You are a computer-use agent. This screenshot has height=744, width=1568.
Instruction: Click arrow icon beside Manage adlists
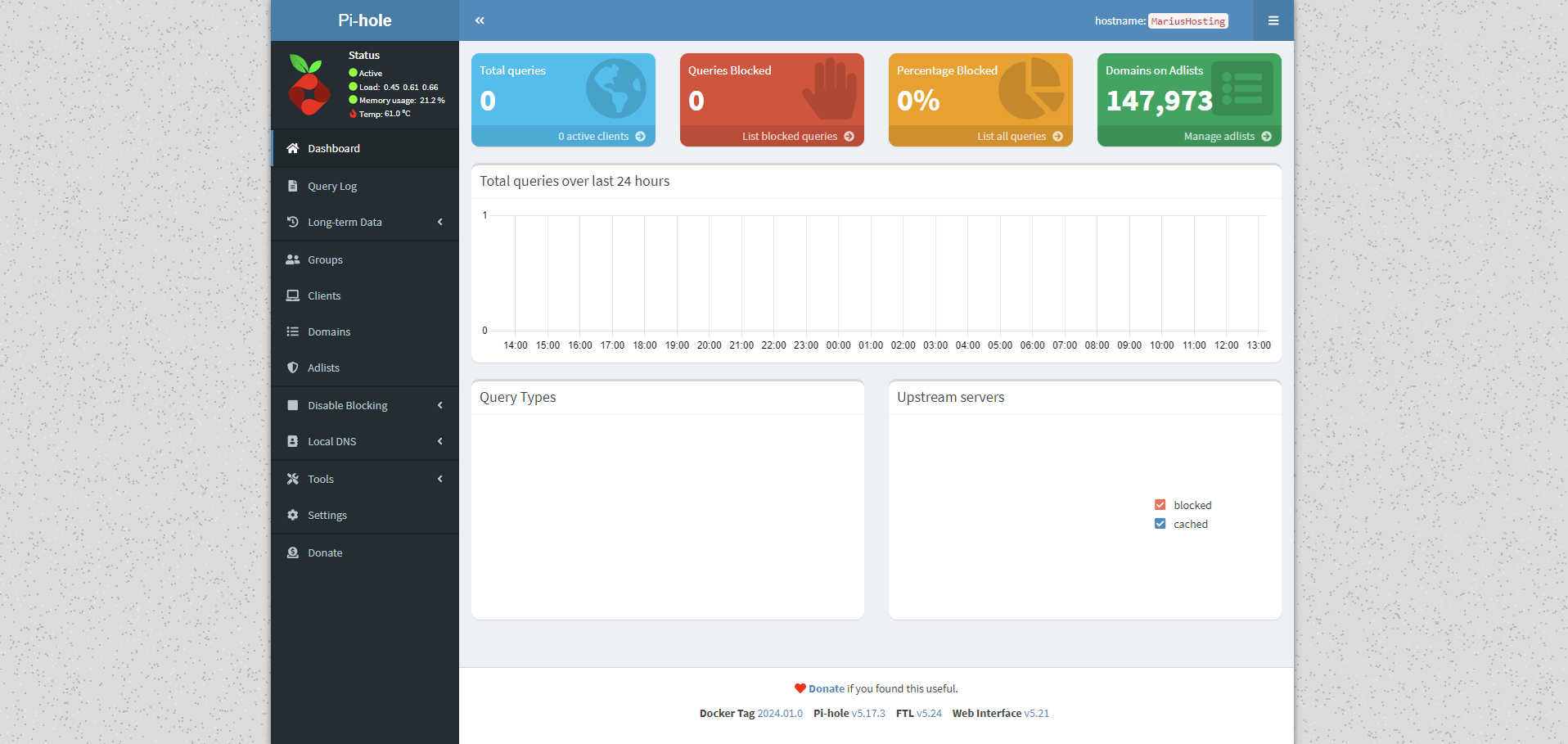pyautogui.click(x=1267, y=137)
